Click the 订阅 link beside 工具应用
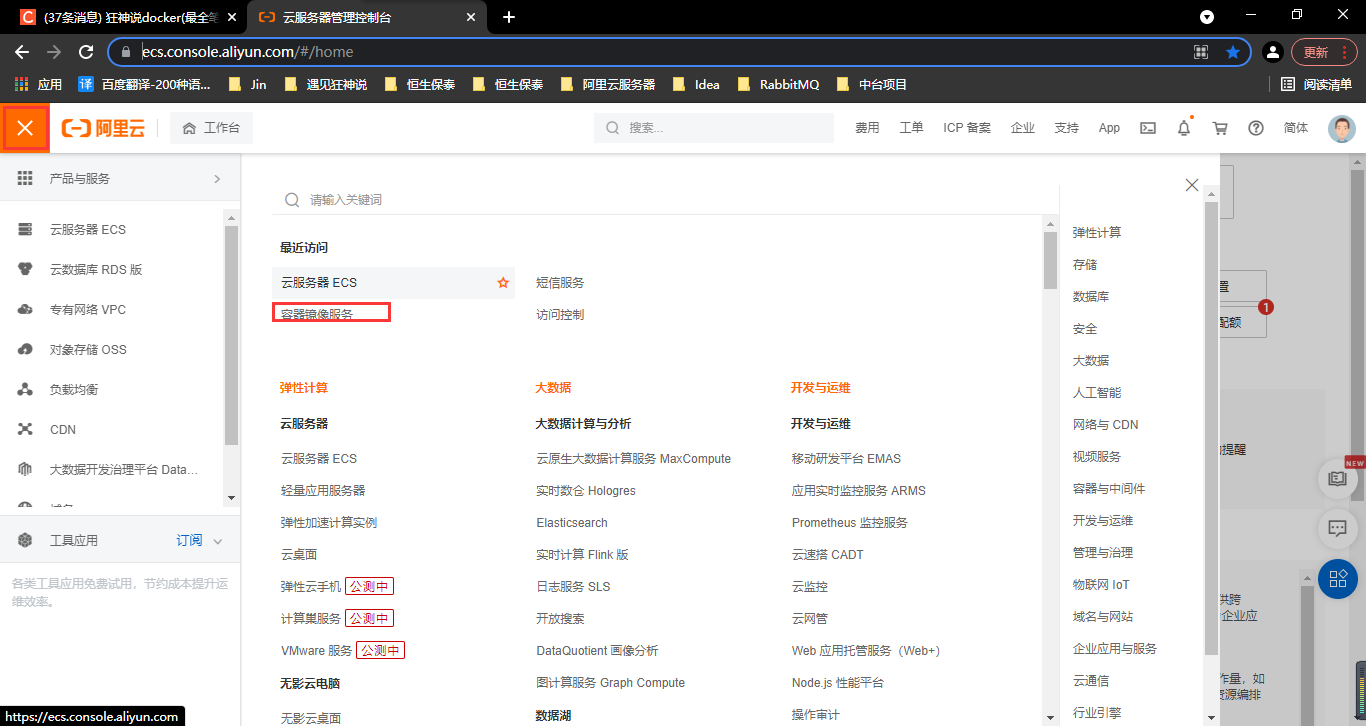 click(x=189, y=540)
